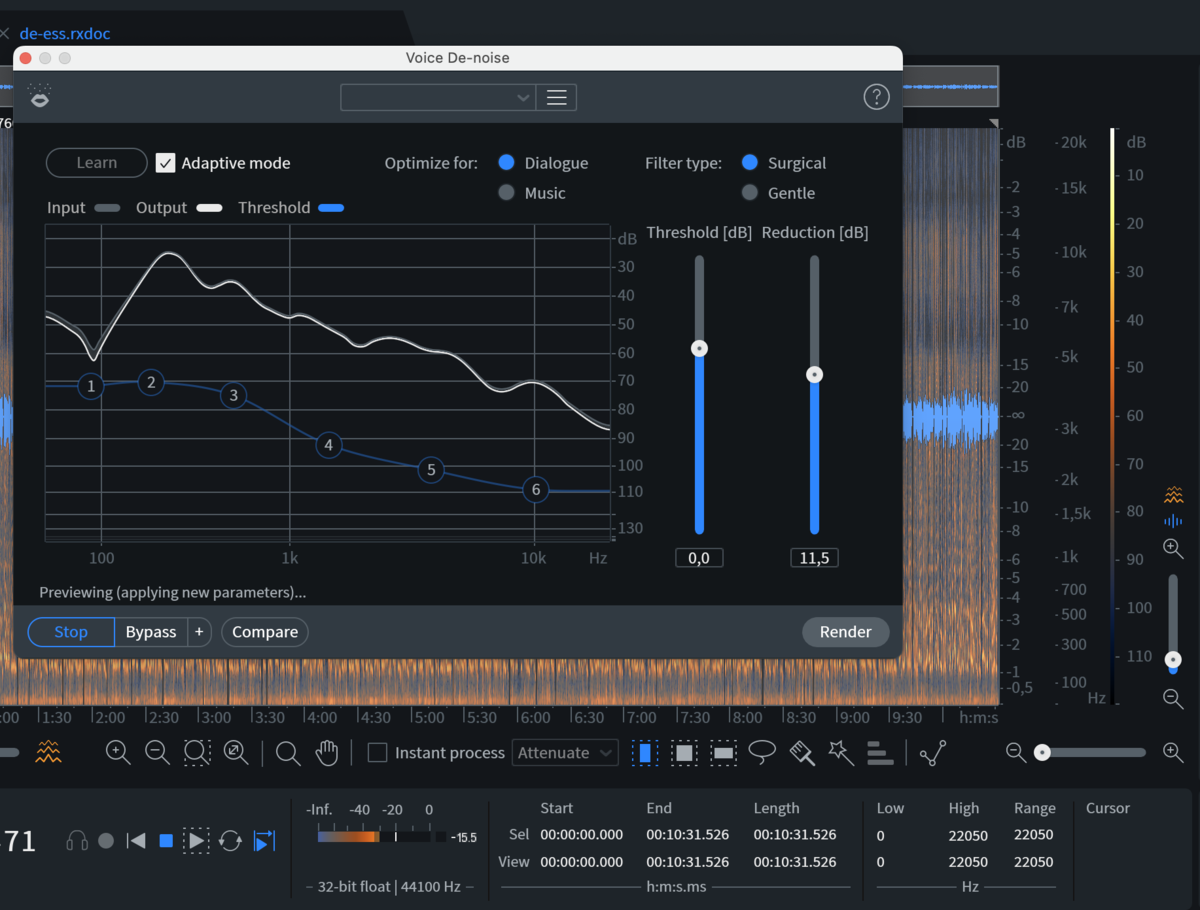Image resolution: width=1200 pixels, height=910 pixels.
Task: Select Music optimization option
Action: 507,193
